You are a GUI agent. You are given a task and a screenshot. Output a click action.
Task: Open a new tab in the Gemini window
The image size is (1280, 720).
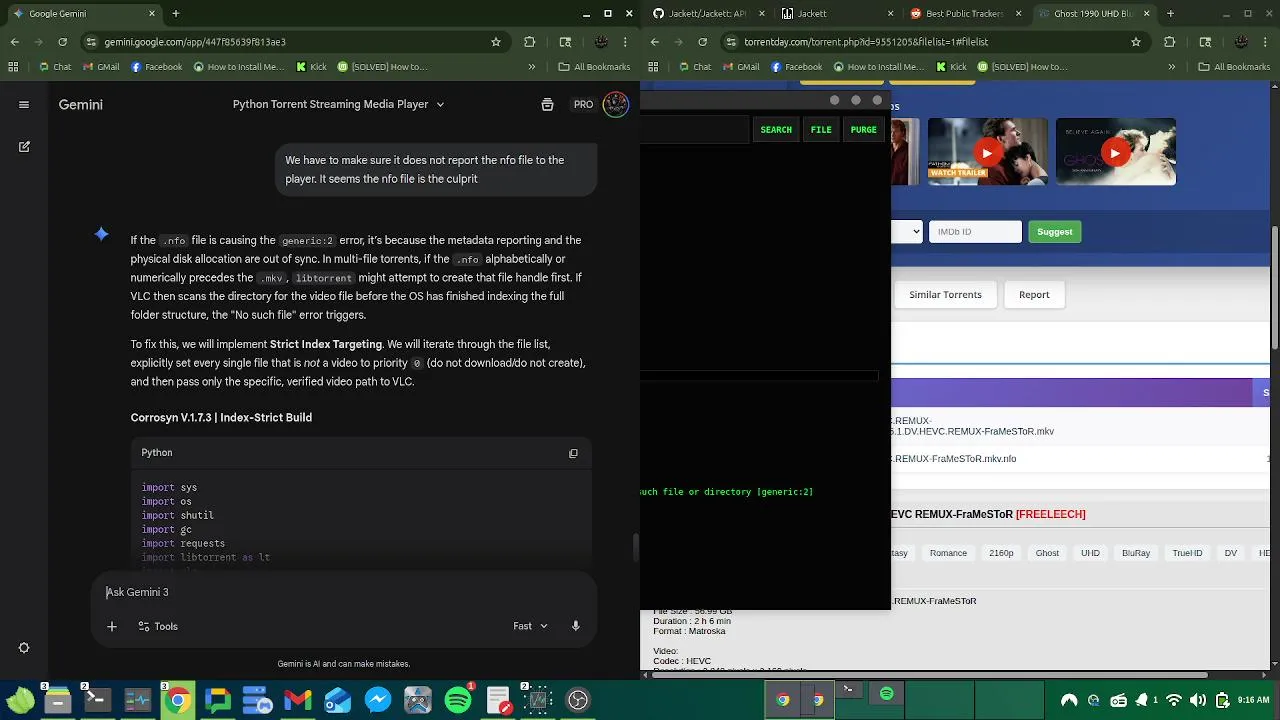pyautogui.click(x=176, y=13)
